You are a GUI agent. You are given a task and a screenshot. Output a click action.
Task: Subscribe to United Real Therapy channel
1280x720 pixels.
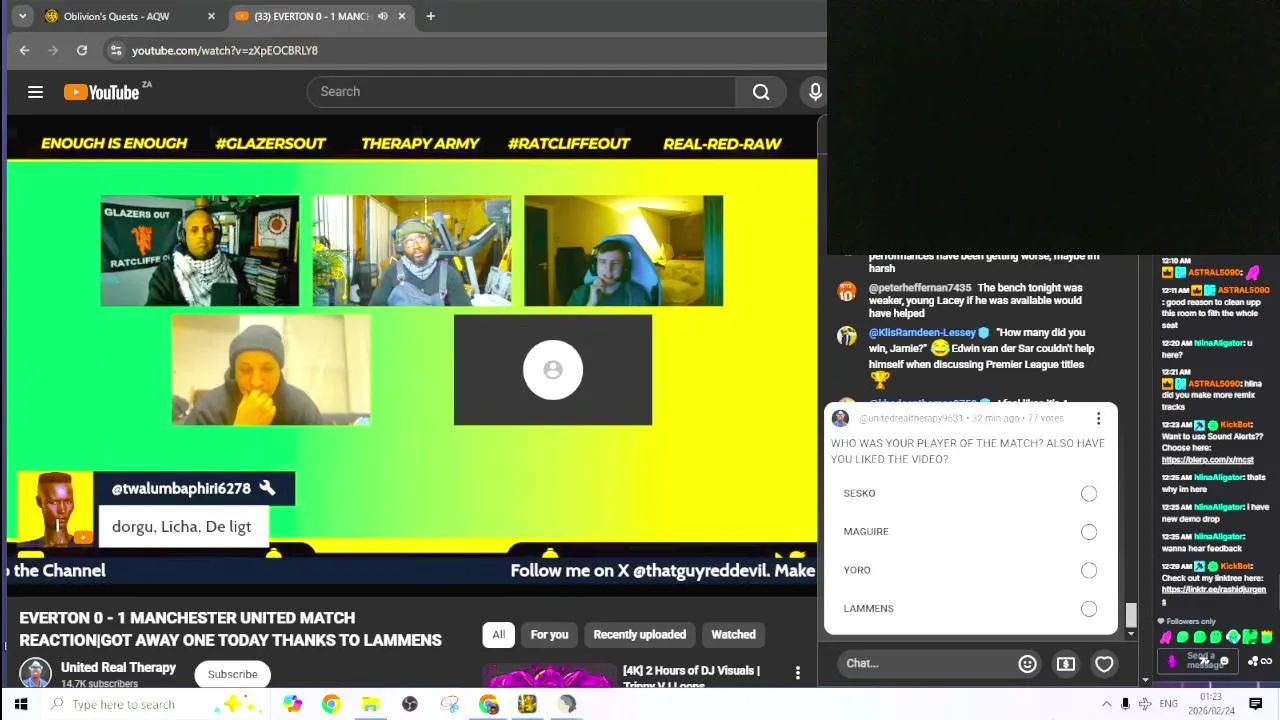pos(232,674)
